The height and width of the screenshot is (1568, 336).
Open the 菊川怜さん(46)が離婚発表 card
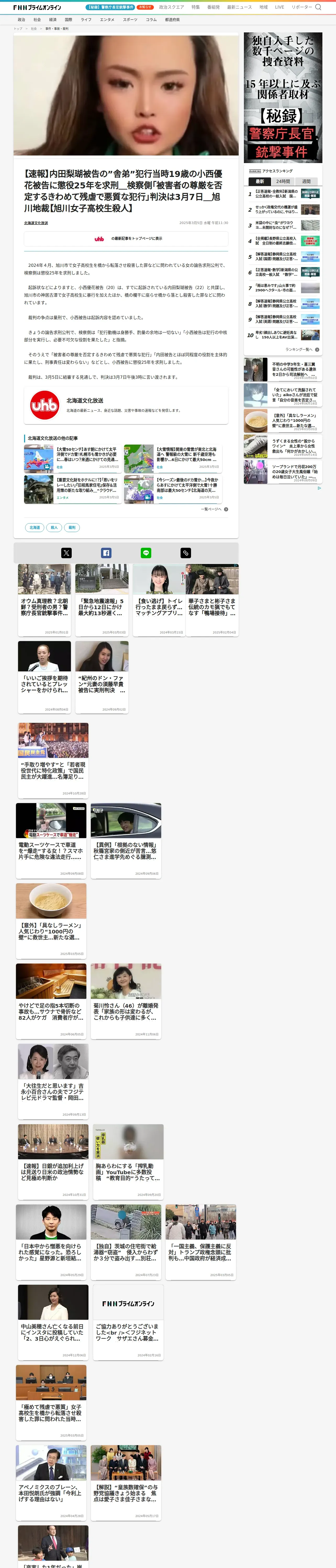[126, 1001]
